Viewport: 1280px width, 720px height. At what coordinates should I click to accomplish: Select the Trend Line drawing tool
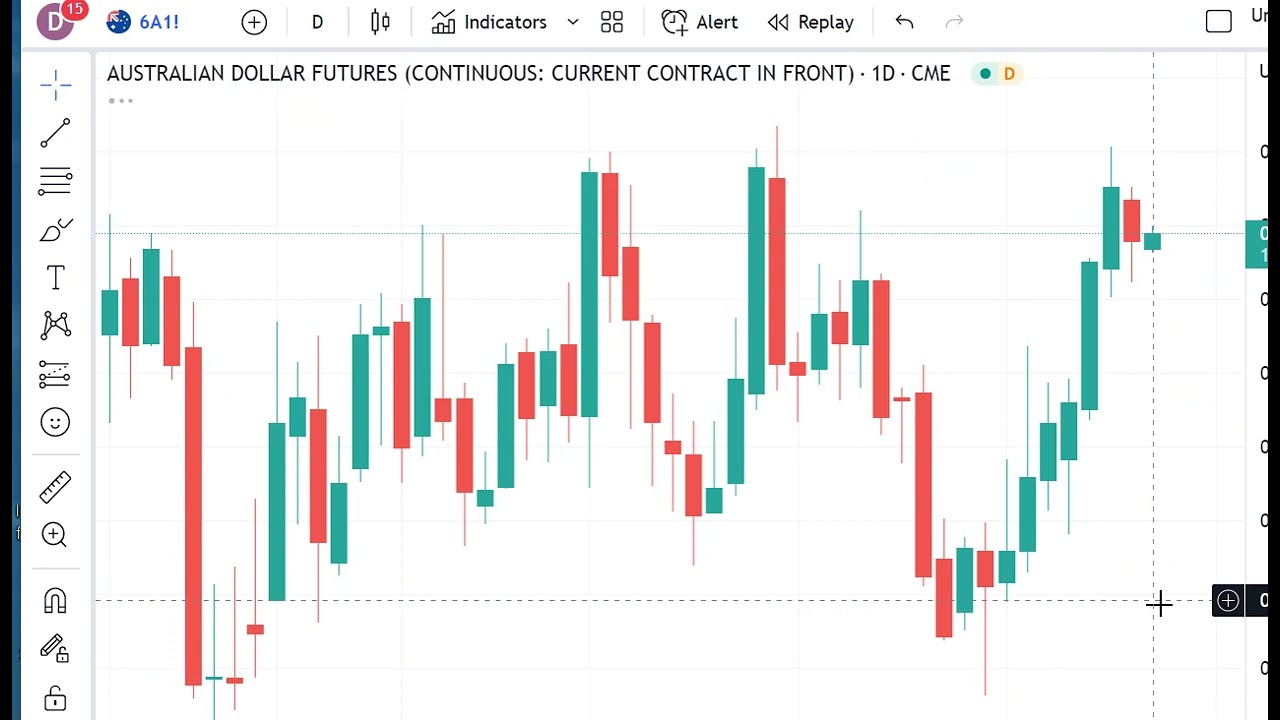pyautogui.click(x=55, y=133)
